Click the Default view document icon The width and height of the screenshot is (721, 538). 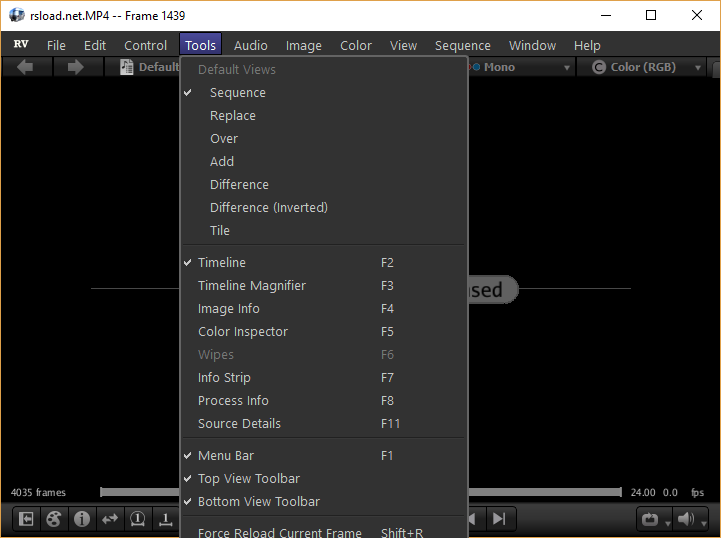(126, 67)
